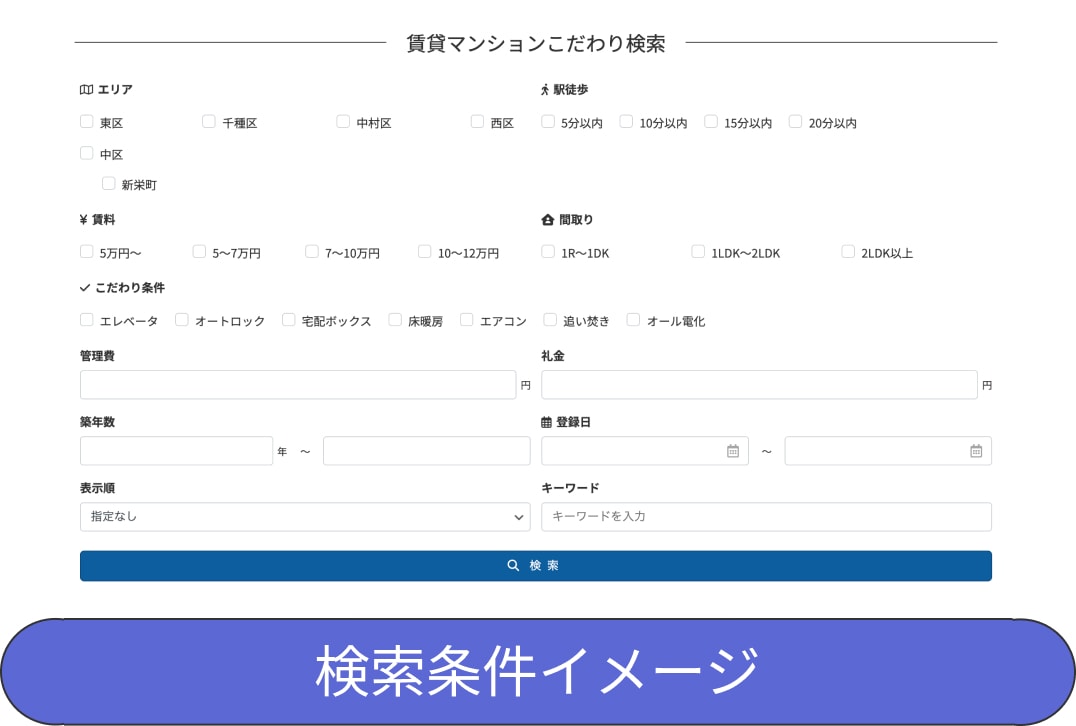This screenshot has width=1076, height=726.
Task: Enable the エレベータ condition checkbox
Action: point(86,320)
